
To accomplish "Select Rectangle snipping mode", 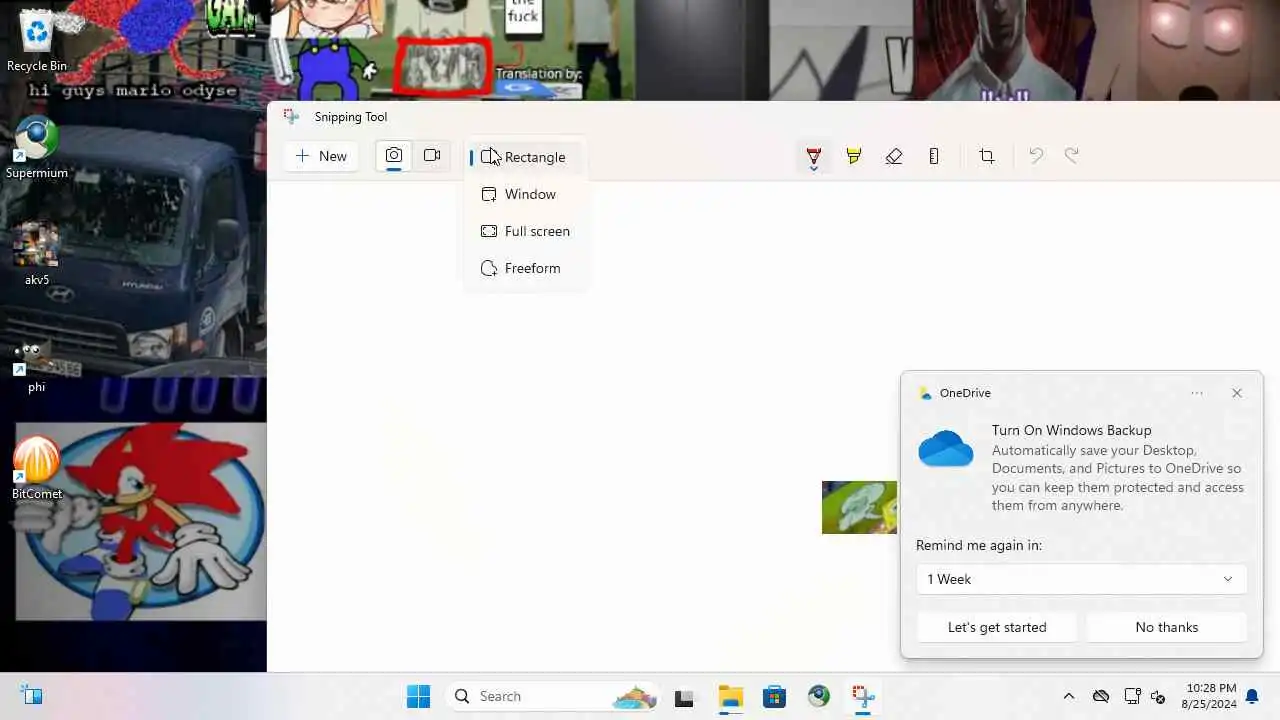I will (x=525, y=157).
